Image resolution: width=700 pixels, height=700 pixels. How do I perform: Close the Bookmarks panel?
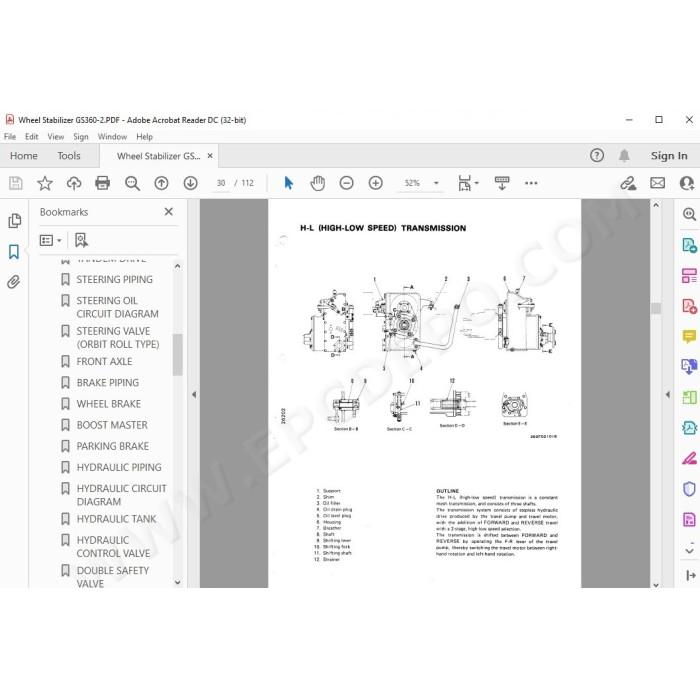click(168, 212)
